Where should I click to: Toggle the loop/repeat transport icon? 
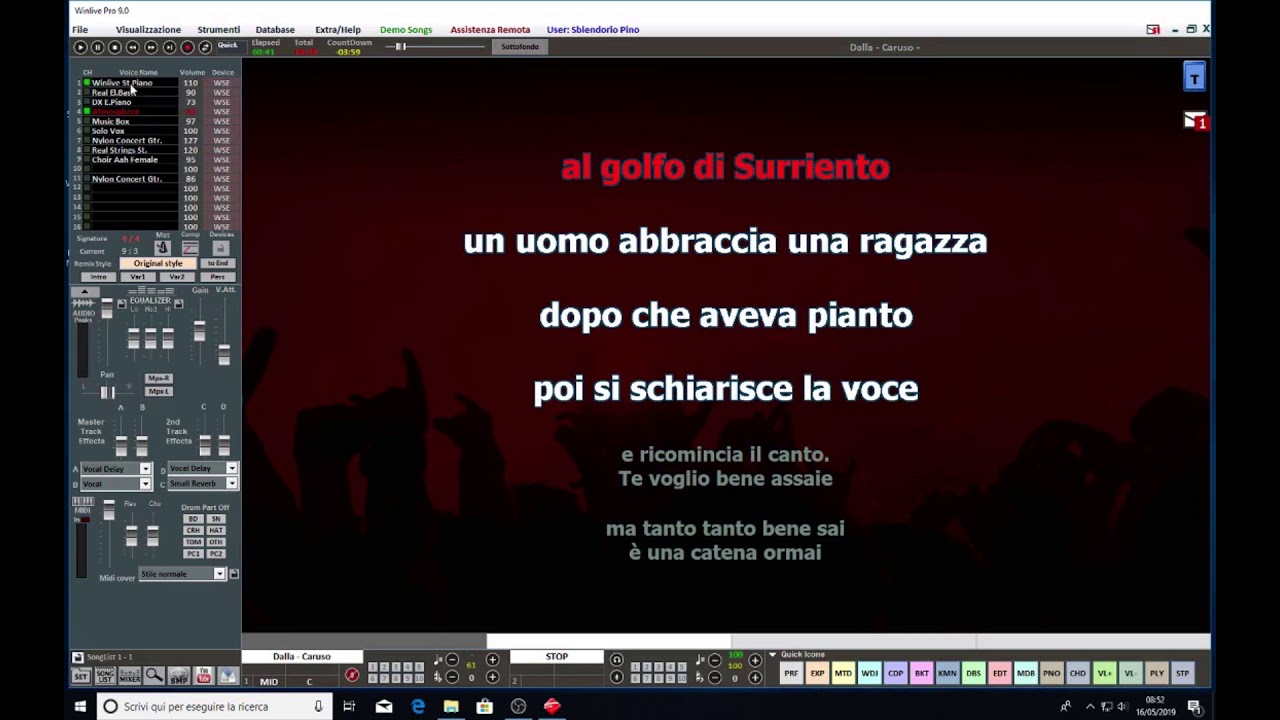point(205,47)
